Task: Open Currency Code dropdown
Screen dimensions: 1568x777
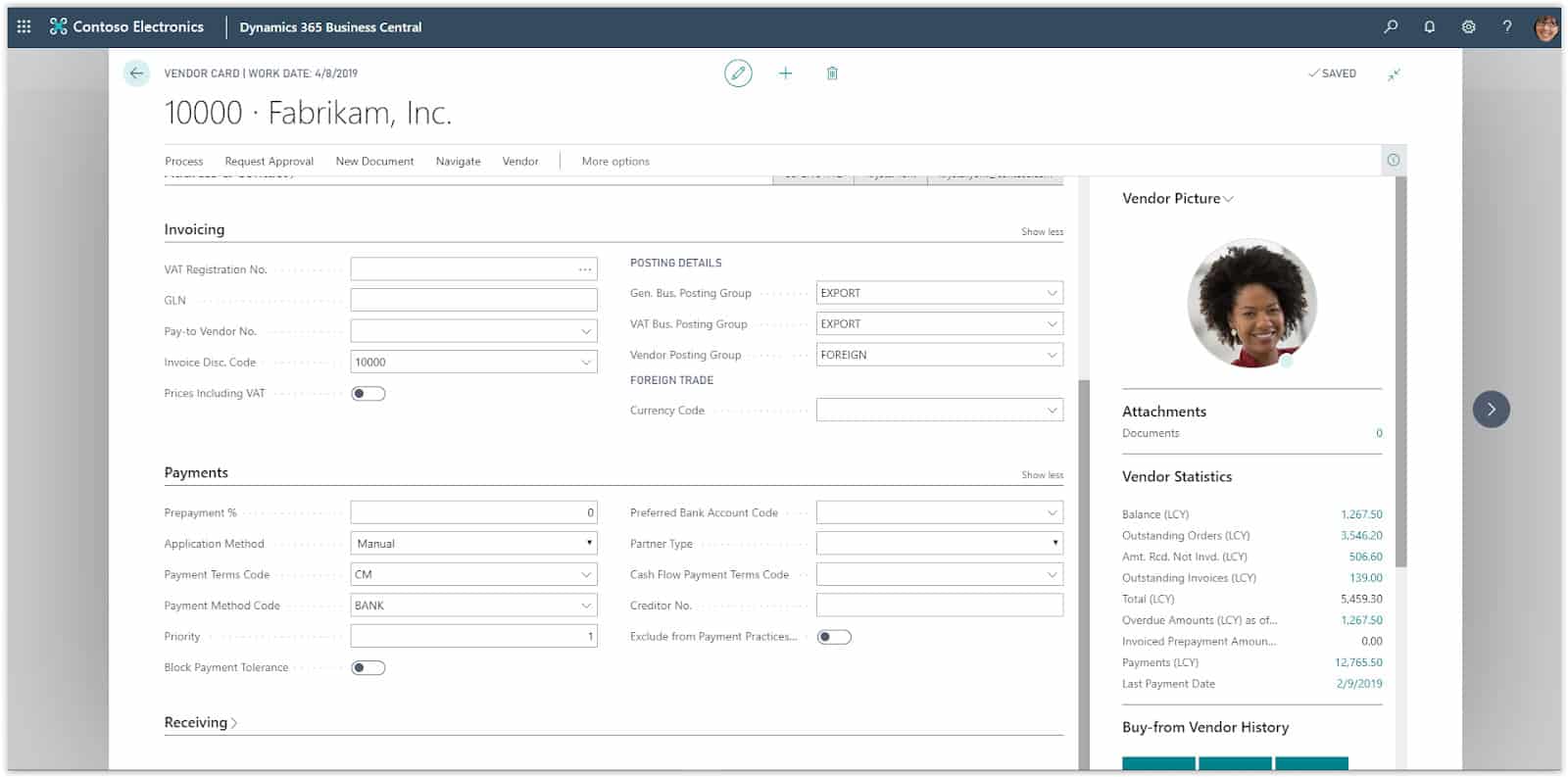Action: [1052, 411]
